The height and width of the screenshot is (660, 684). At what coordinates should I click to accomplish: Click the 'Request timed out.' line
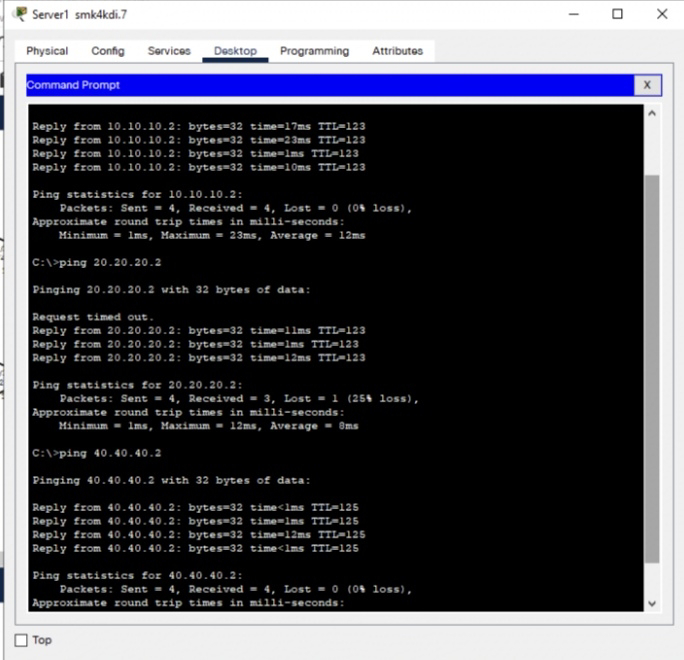93,317
